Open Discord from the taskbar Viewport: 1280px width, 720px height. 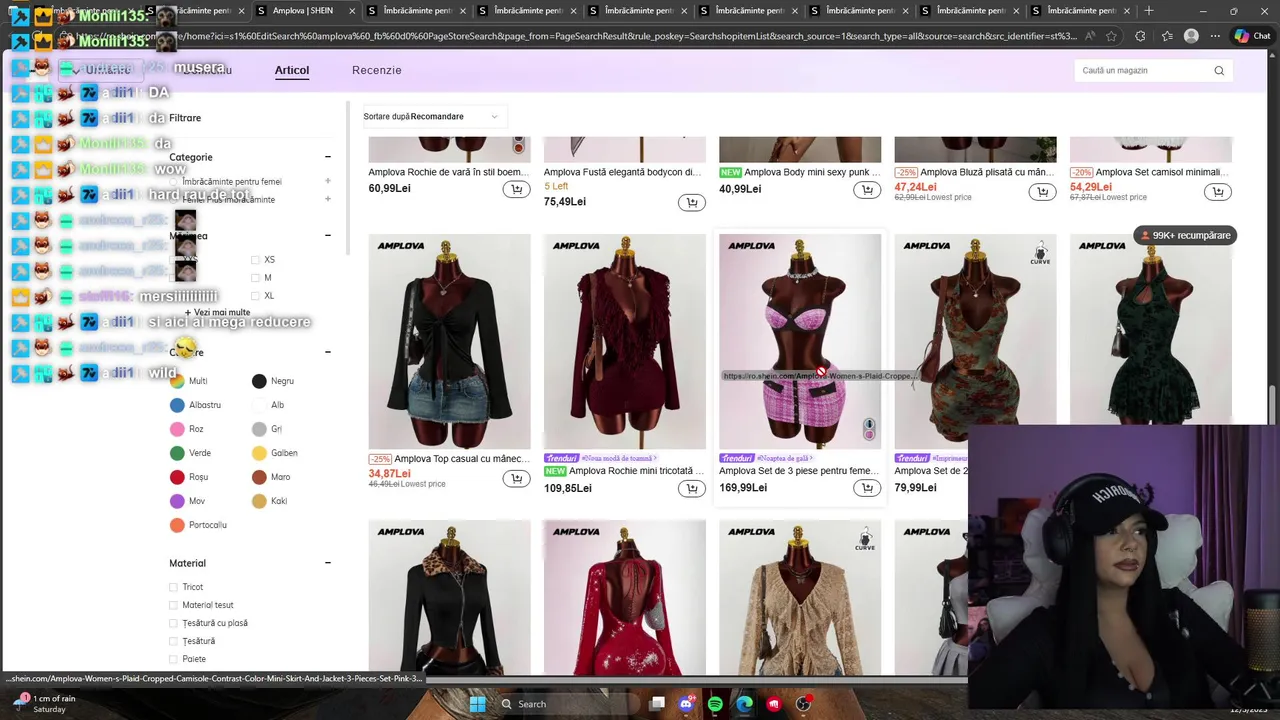tap(686, 704)
